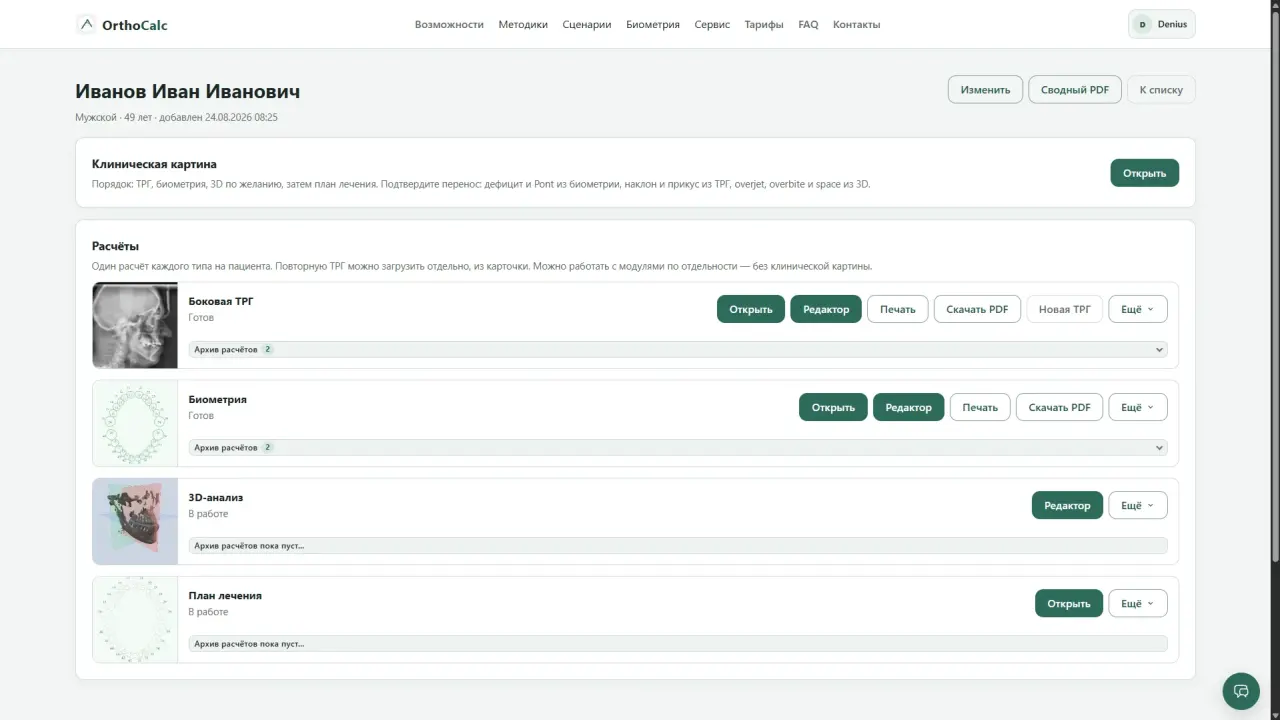
Task: Click Скачать PDF for Боковая ТРГ
Action: 977,309
